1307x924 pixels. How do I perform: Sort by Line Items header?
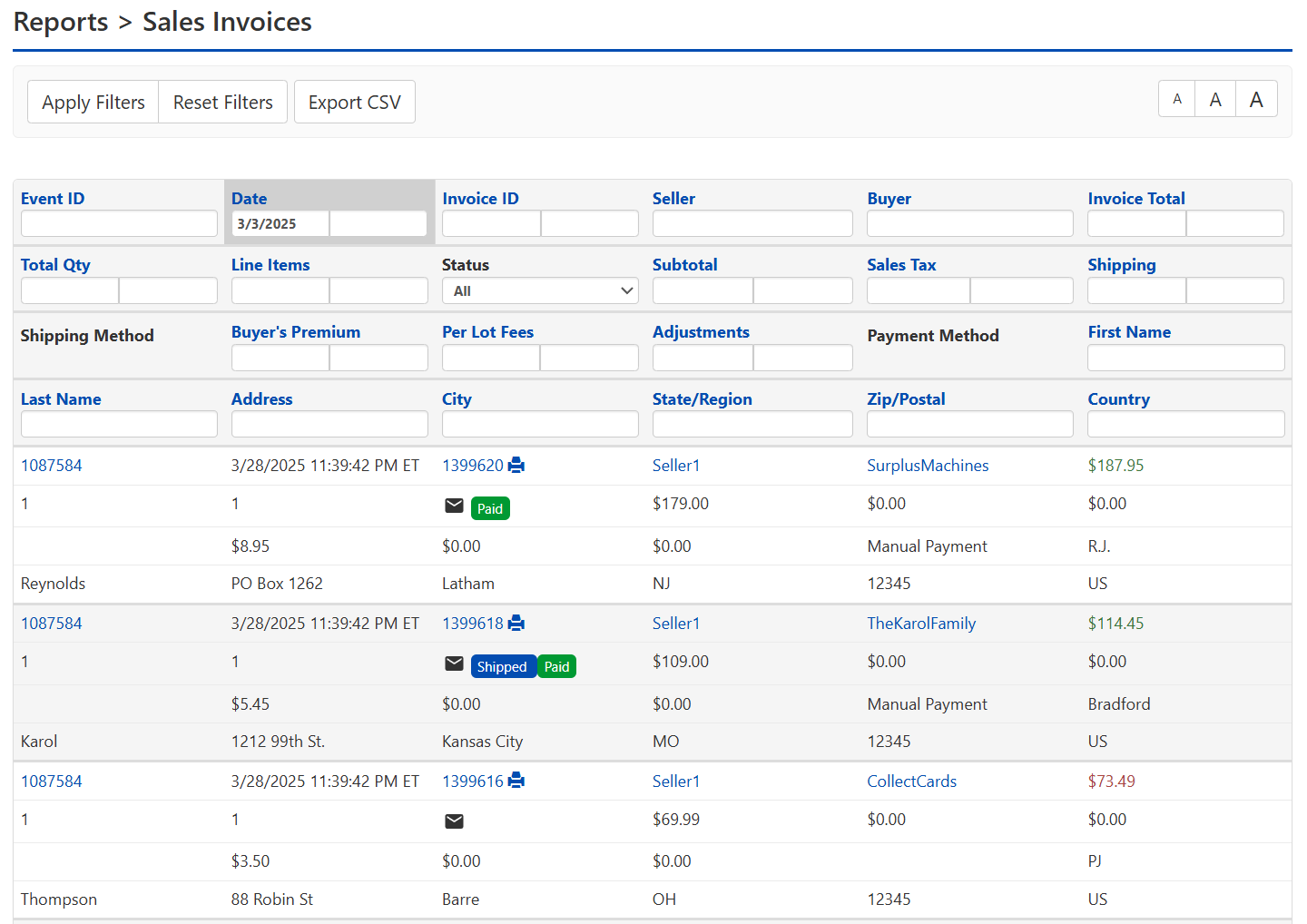[x=270, y=265]
